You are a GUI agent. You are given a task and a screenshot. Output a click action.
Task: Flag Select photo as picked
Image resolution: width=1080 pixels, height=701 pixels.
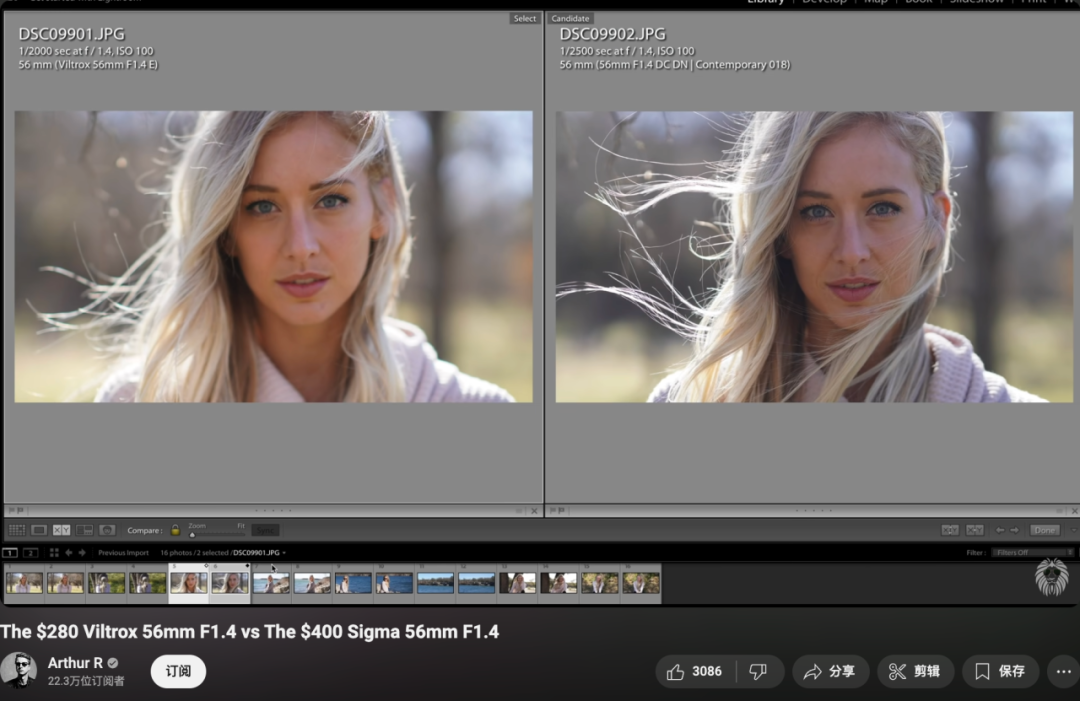pos(12,510)
